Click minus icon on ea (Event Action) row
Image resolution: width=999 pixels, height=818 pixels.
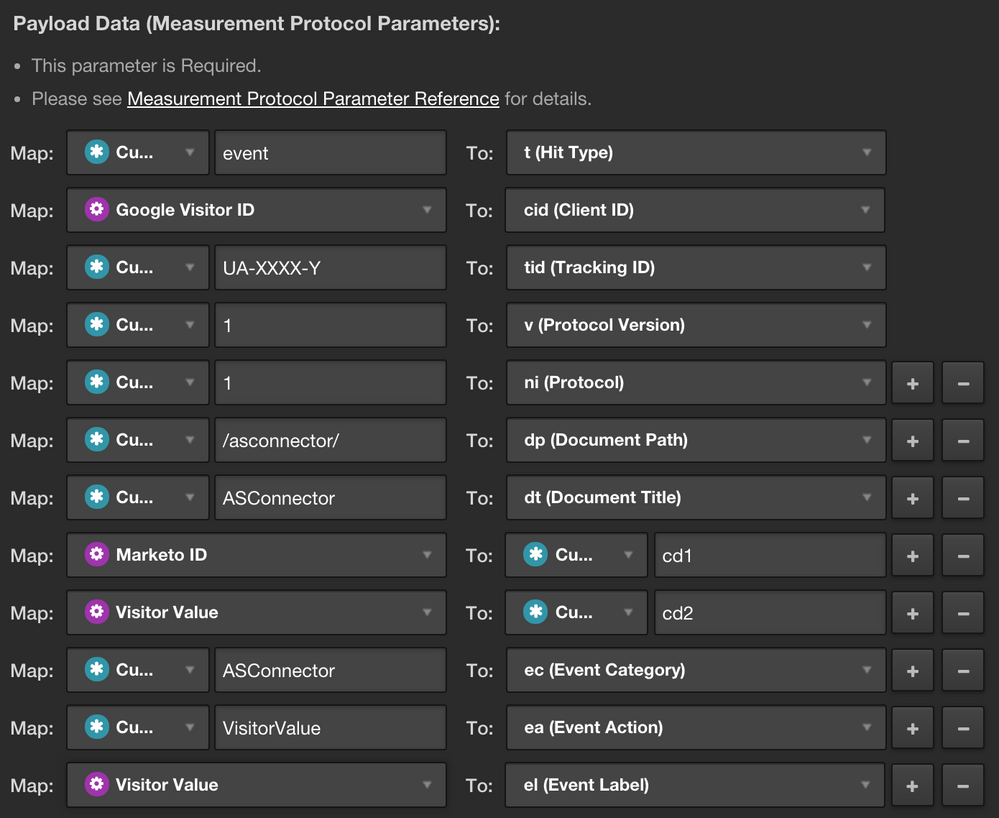pyautogui.click(x=962, y=728)
